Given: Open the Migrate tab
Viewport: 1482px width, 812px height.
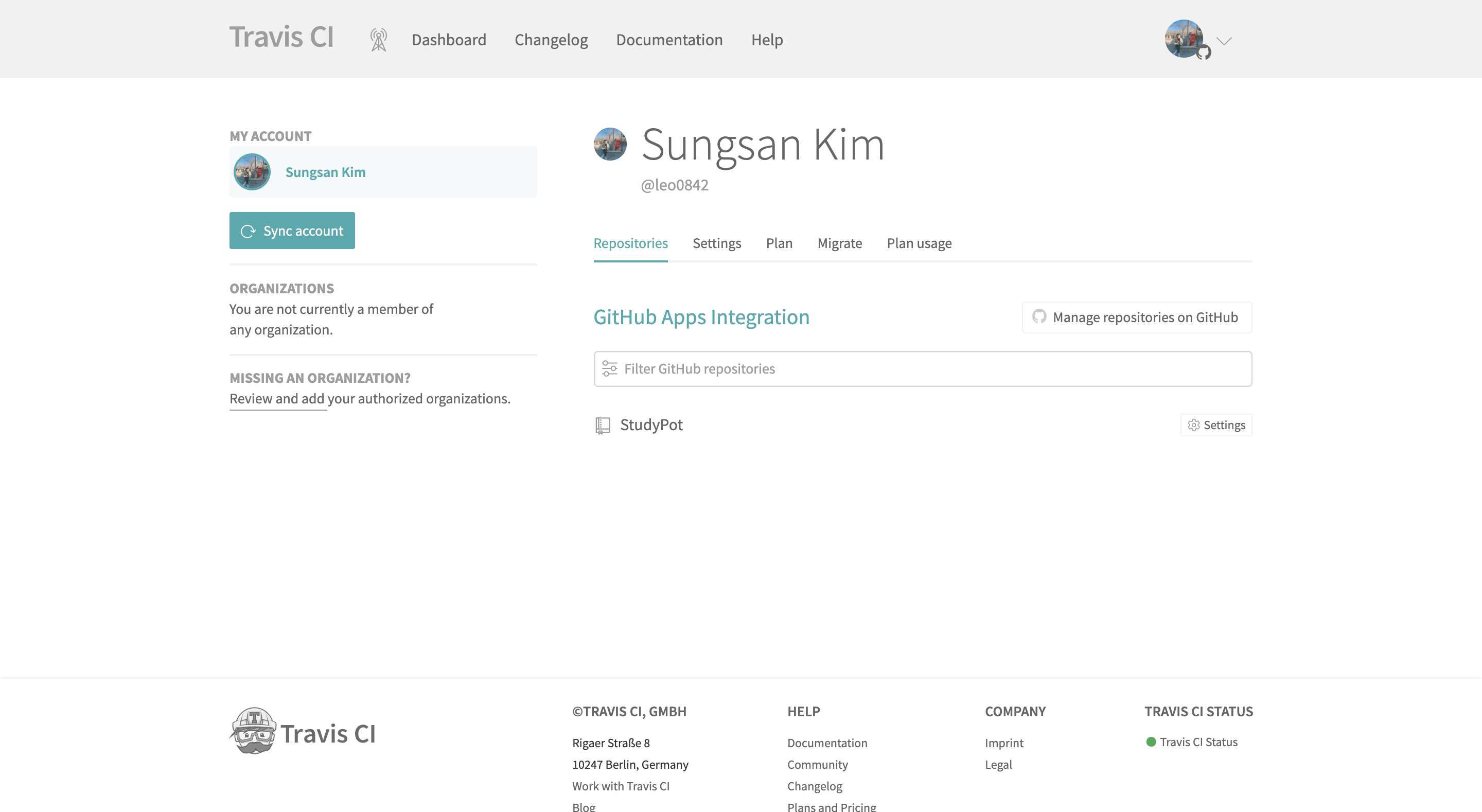Looking at the screenshot, I should point(839,243).
